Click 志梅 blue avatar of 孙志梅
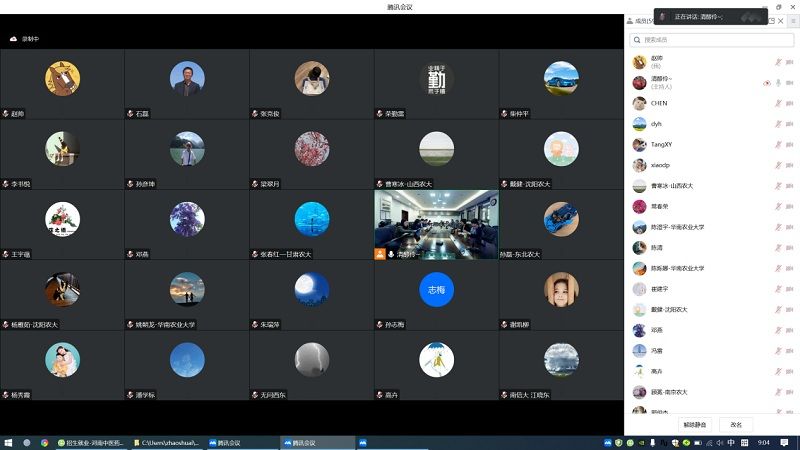 (436, 289)
